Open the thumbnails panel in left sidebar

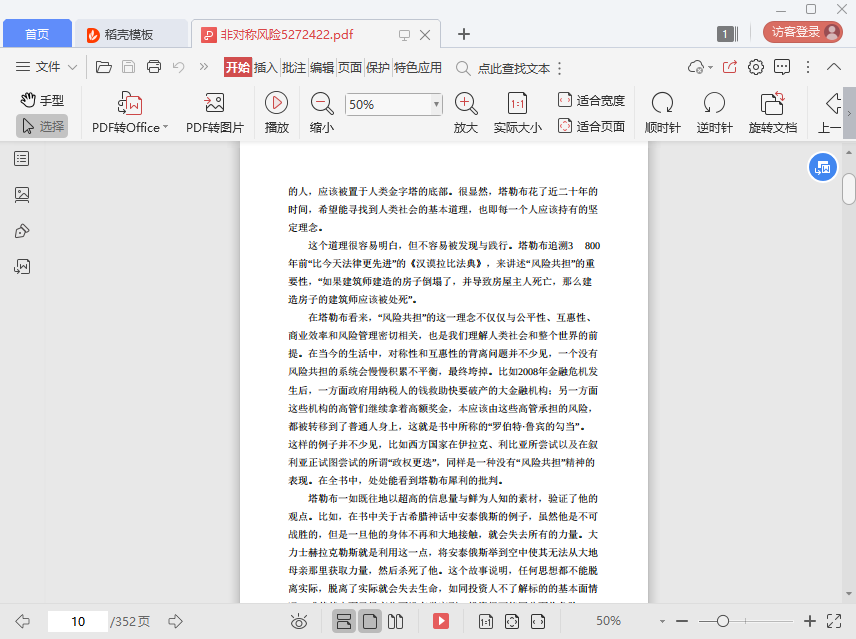coord(22,194)
